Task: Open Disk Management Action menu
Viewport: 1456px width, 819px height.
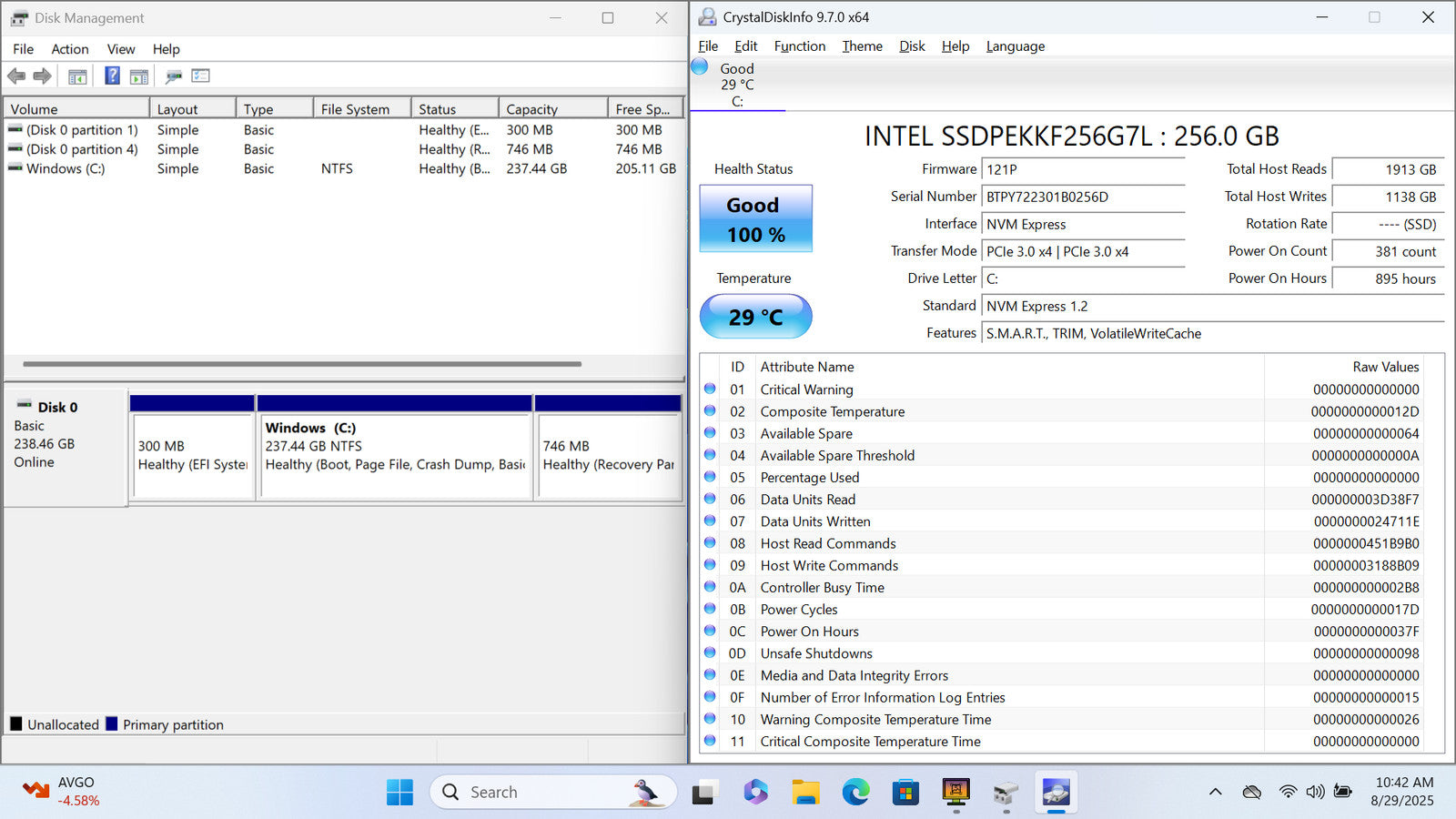Action: pos(70,49)
